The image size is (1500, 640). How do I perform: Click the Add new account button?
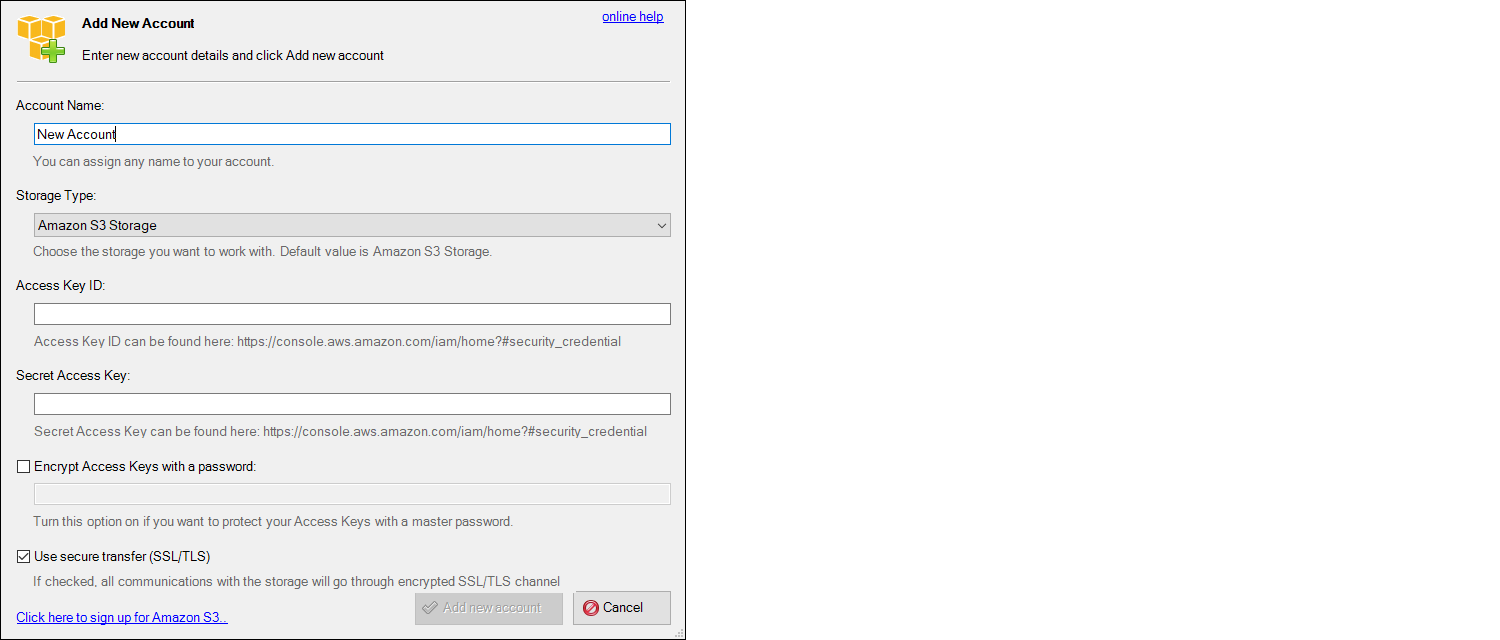pyautogui.click(x=489, y=608)
